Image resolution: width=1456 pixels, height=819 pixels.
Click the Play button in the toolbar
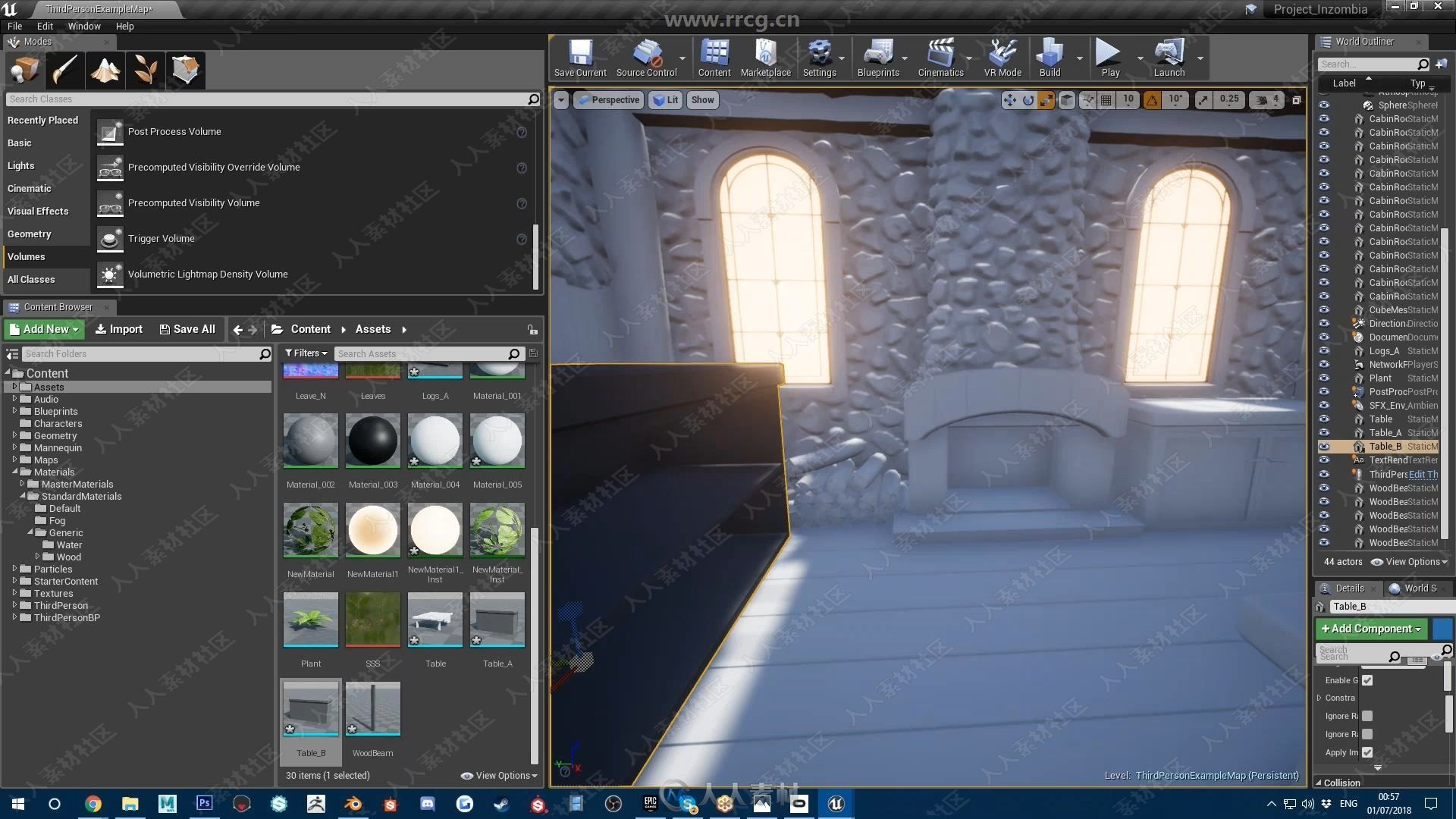(1109, 58)
